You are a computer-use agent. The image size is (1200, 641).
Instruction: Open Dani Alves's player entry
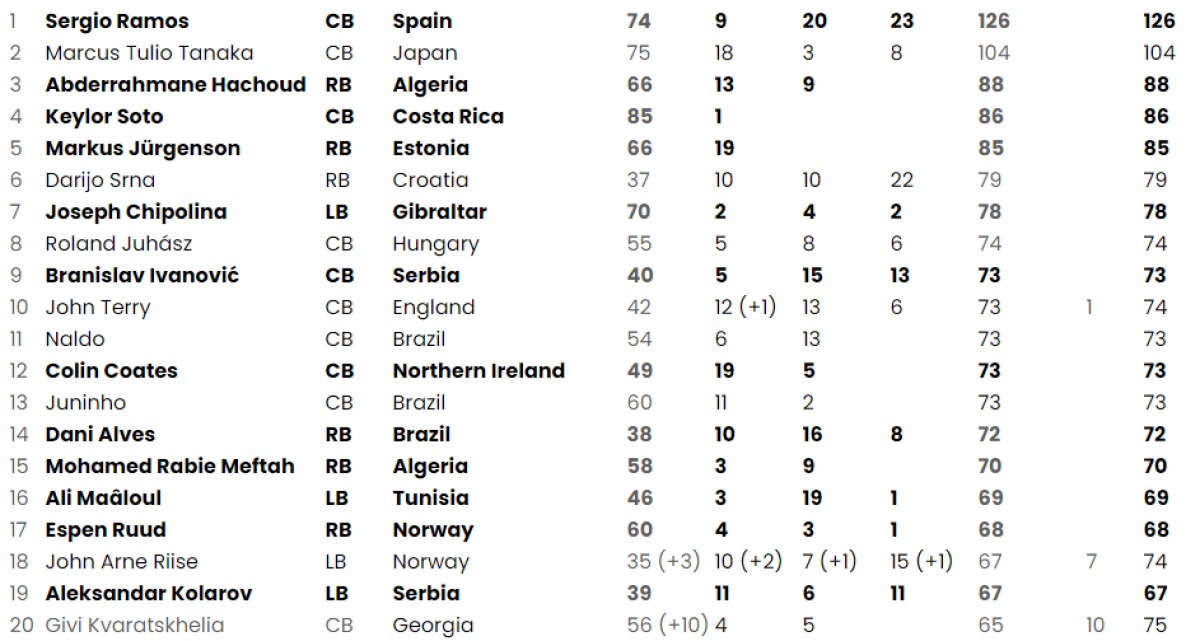pyautogui.click(x=100, y=435)
